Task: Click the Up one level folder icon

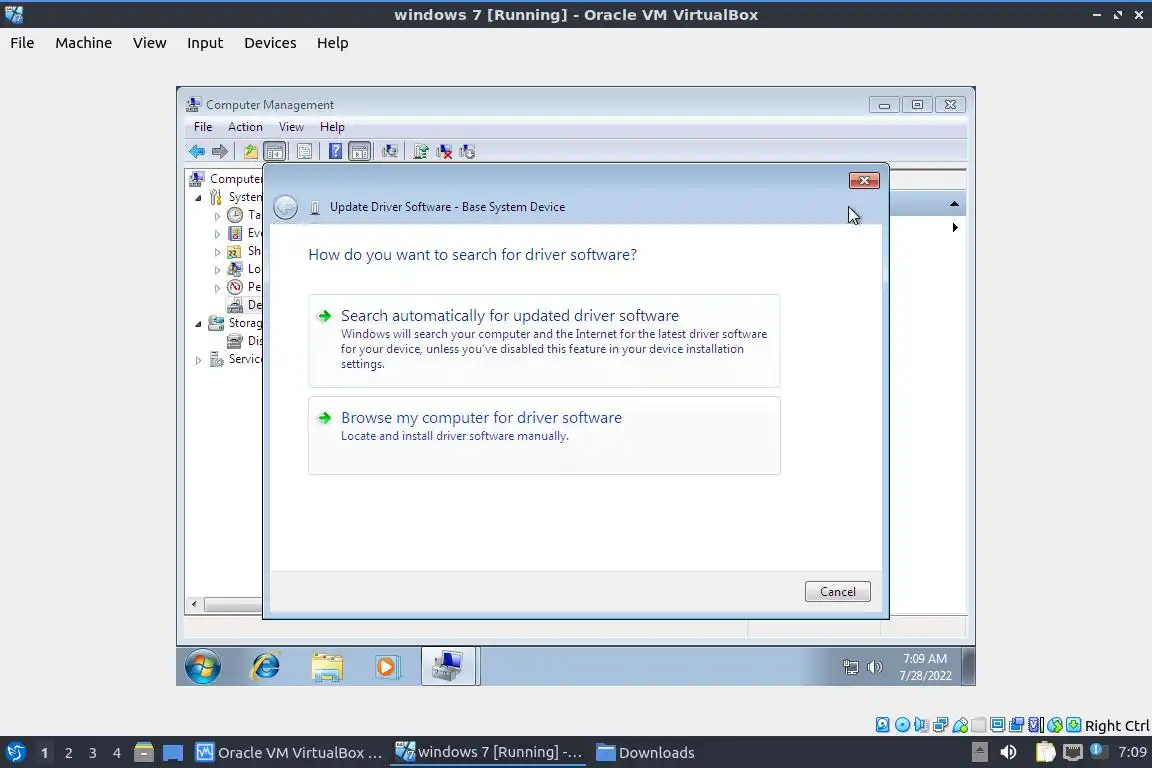Action: coord(251,151)
